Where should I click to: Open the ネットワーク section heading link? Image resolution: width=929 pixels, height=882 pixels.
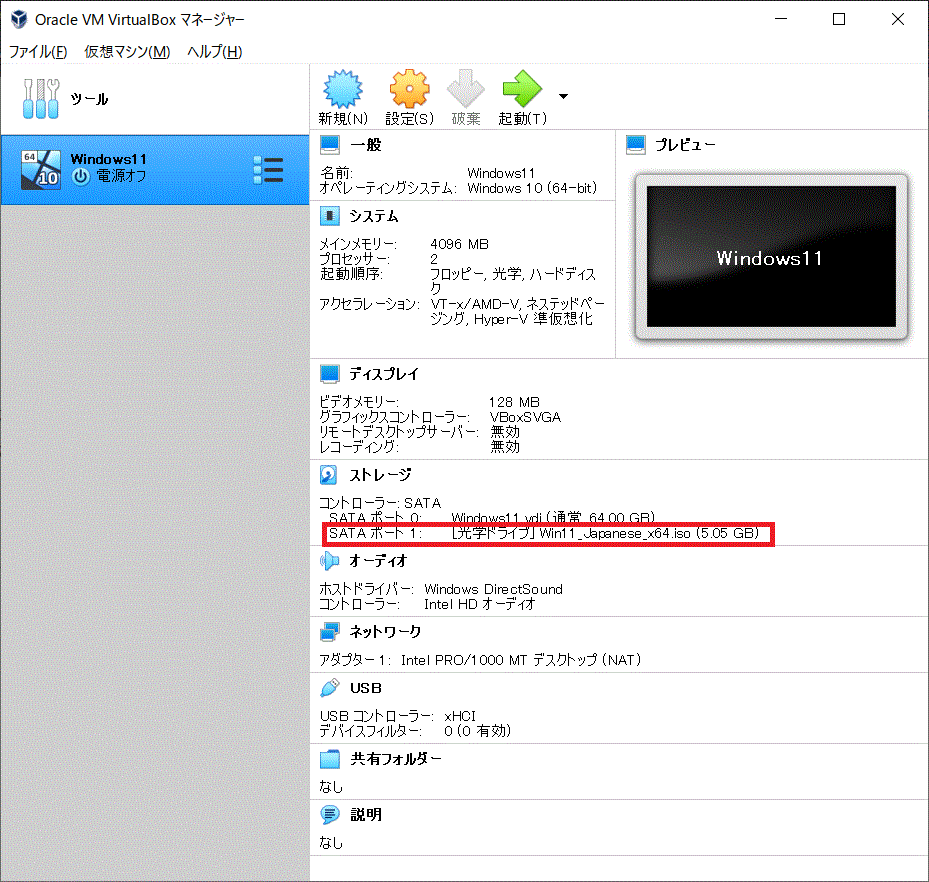click(385, 632)
